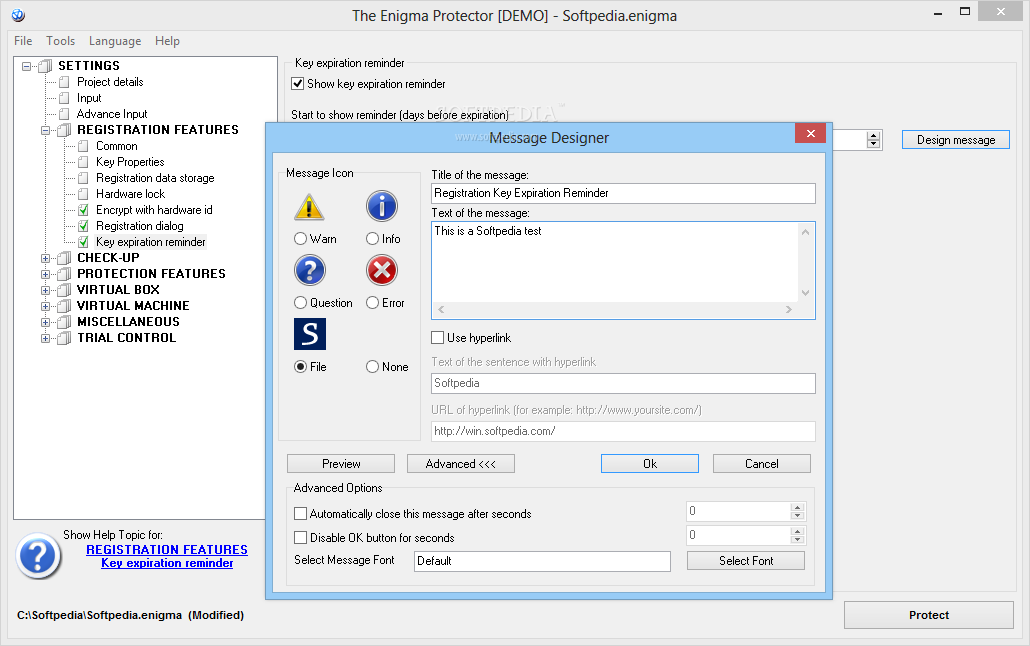1030x646 pixels.
Task: Collapse the REGISTRATION FEATURES node
Action: [x=45, y=130]
